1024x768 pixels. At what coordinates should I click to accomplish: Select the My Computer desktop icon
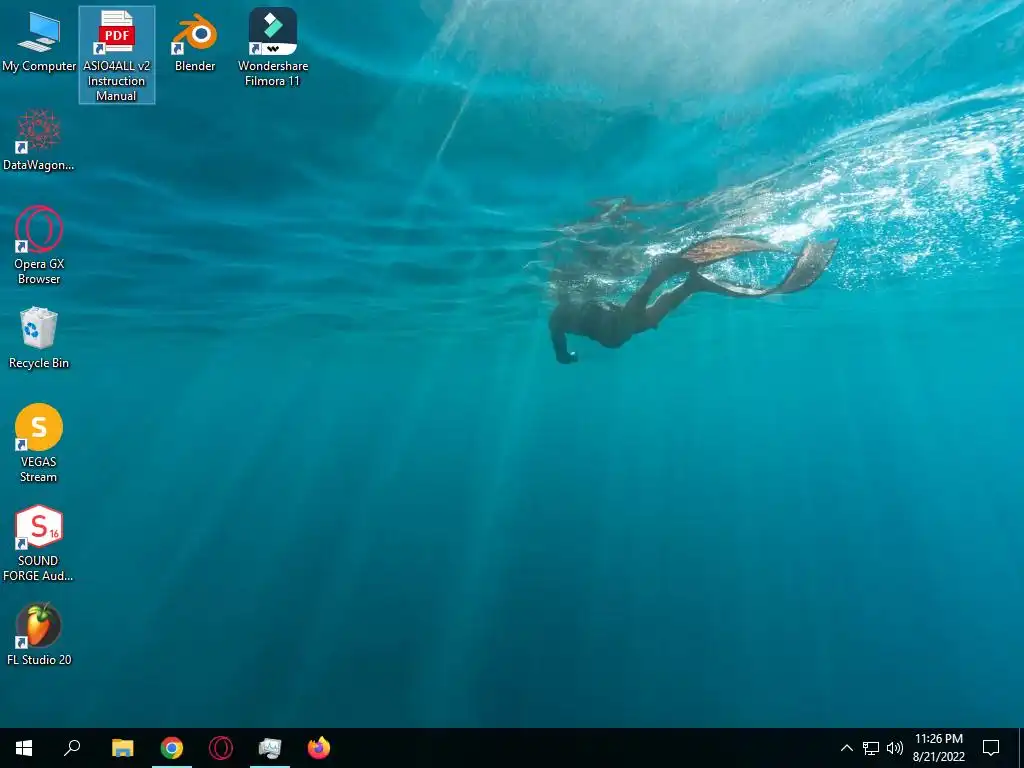(39, 40)
